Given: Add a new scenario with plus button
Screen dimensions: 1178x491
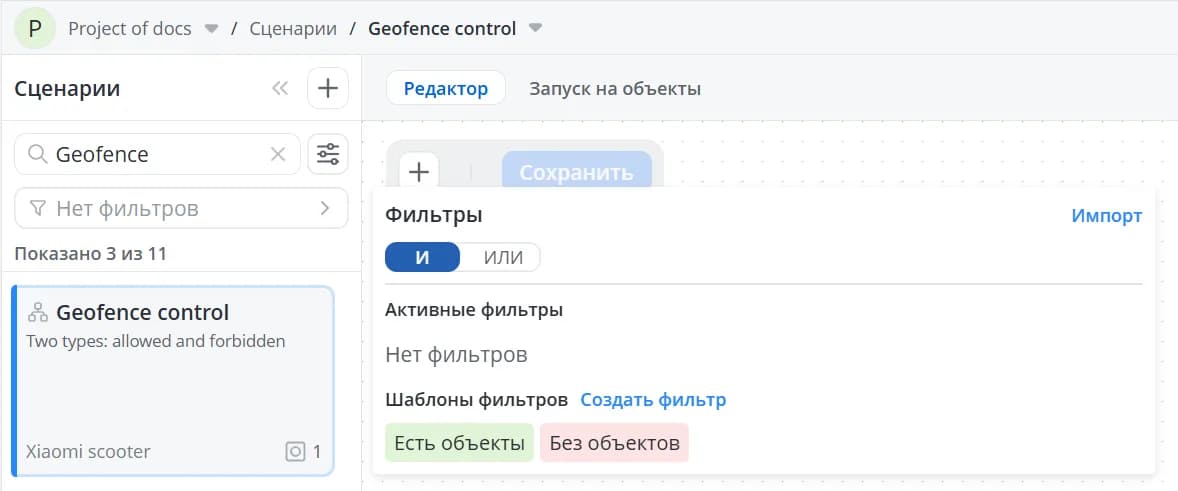Looking at the screenshot, I should point(328,89).
